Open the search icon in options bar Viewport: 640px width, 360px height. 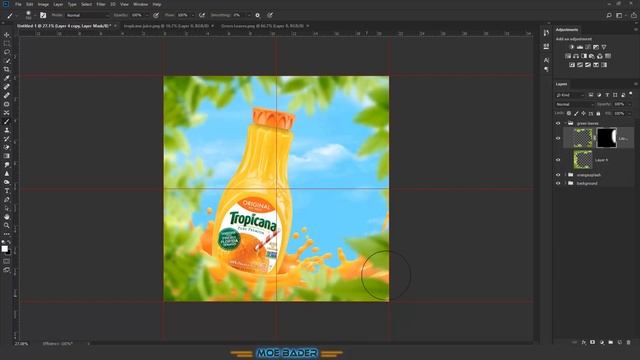pos(609,15)
